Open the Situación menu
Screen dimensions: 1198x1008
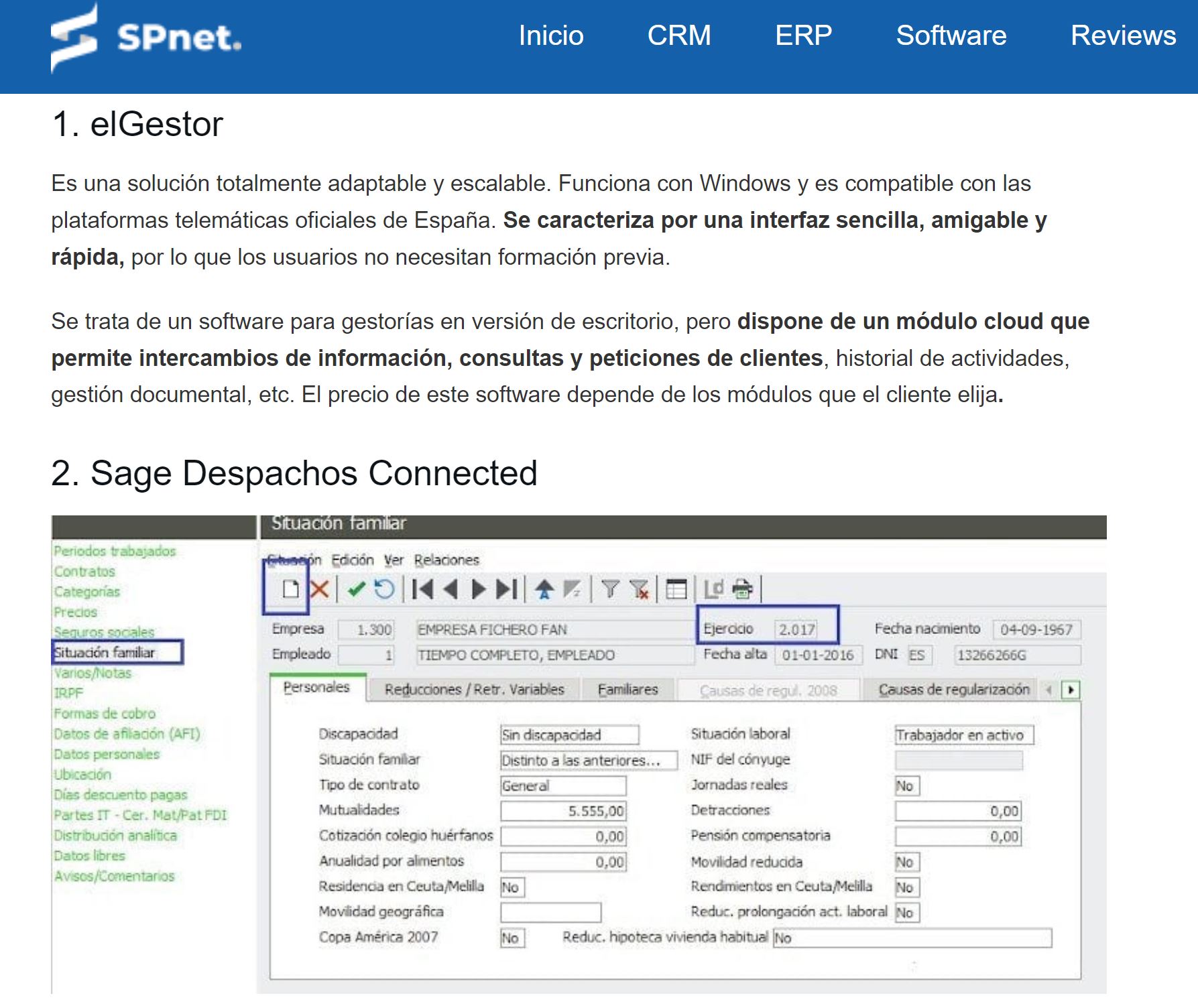click(294, 560)
